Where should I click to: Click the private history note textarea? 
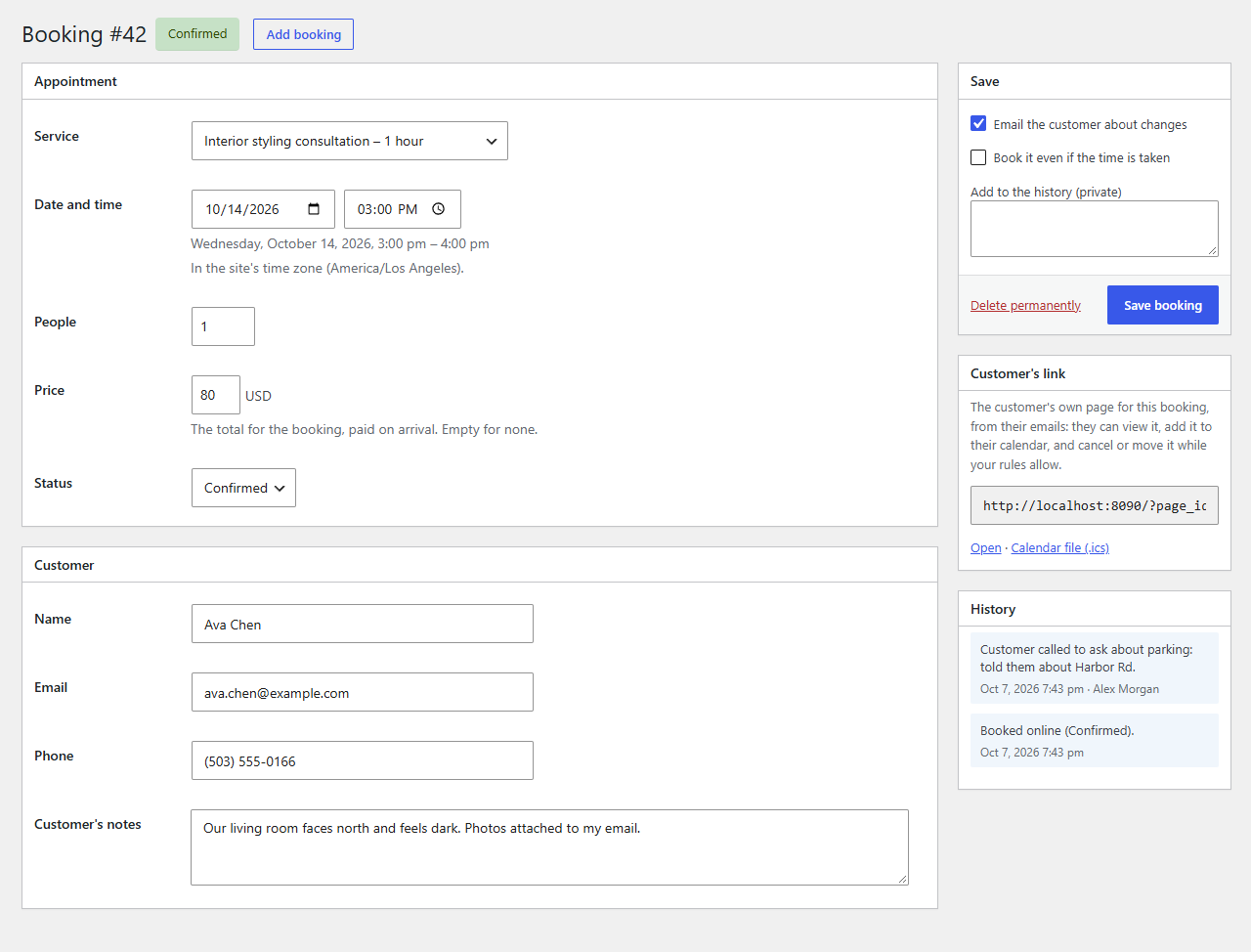(1095, 229)
